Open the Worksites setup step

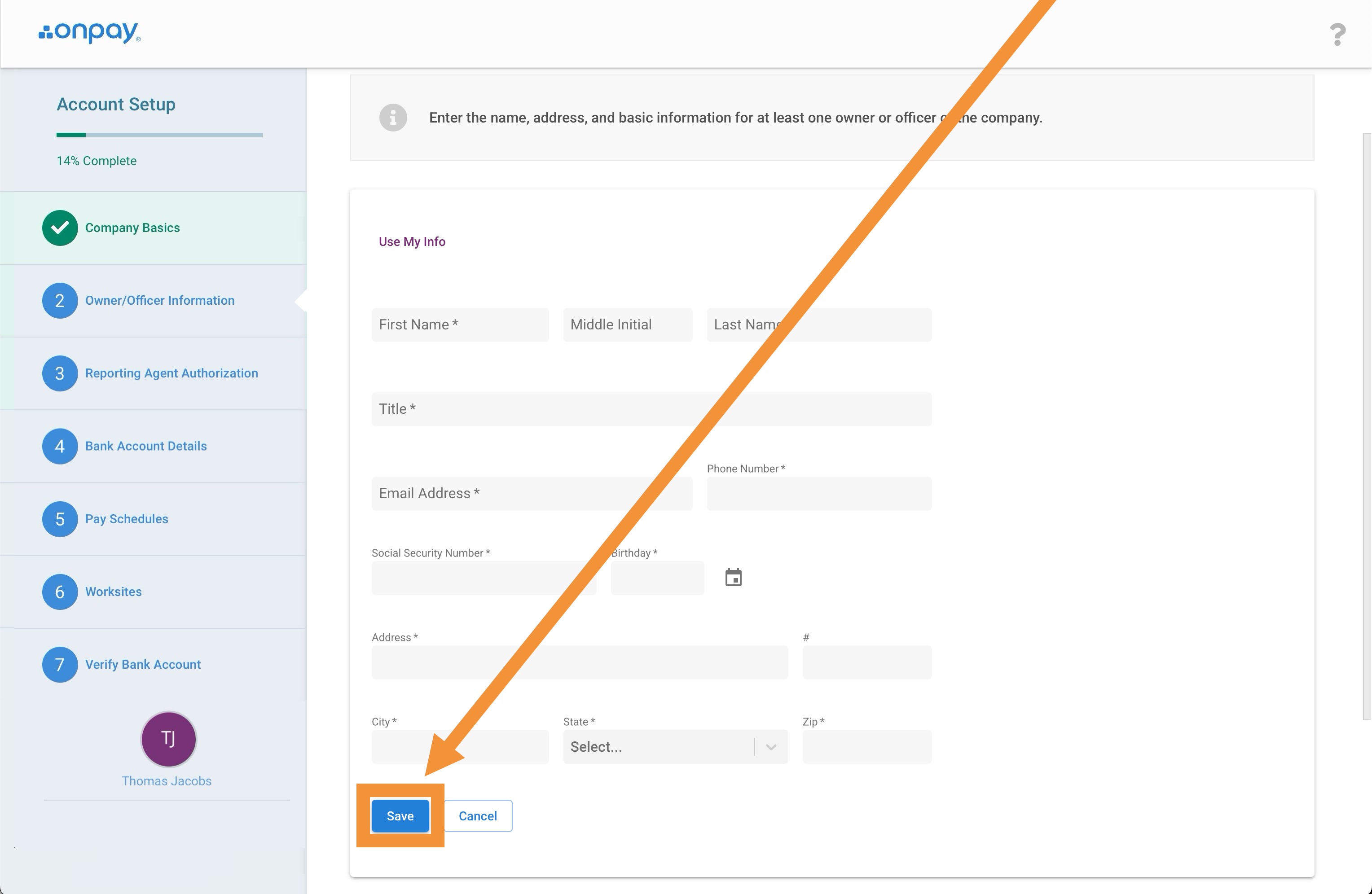(114, 592)
